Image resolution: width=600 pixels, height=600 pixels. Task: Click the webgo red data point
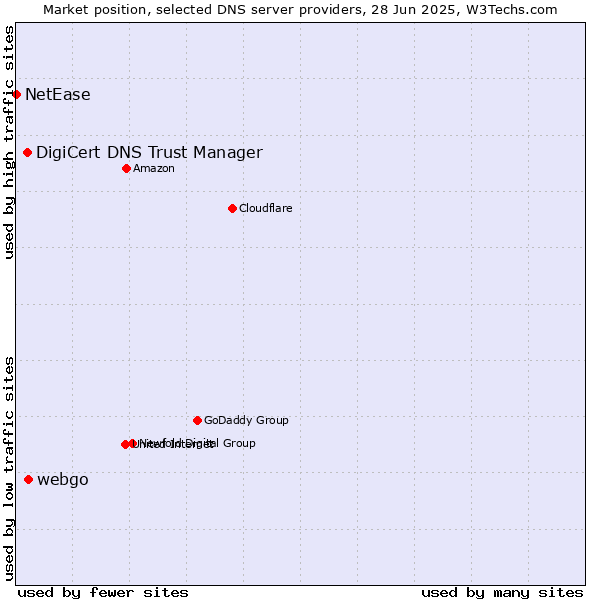(29, 479)
